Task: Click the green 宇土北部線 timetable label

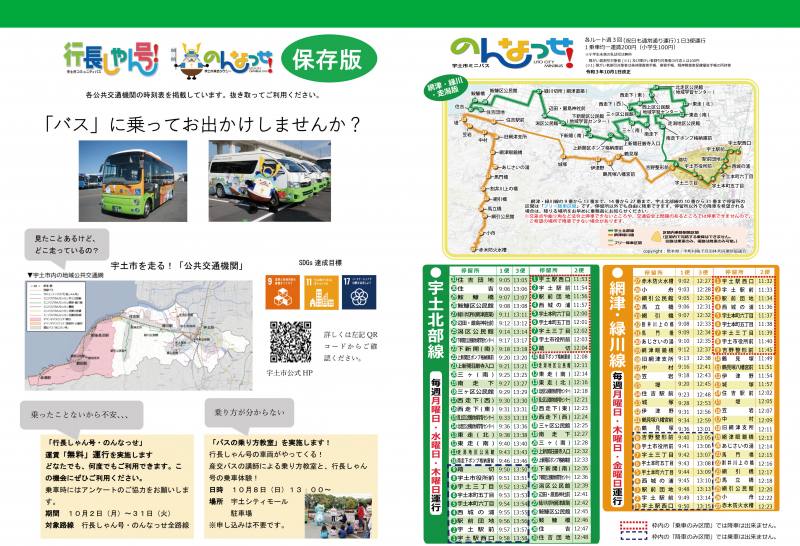Action: pos(436,319)
